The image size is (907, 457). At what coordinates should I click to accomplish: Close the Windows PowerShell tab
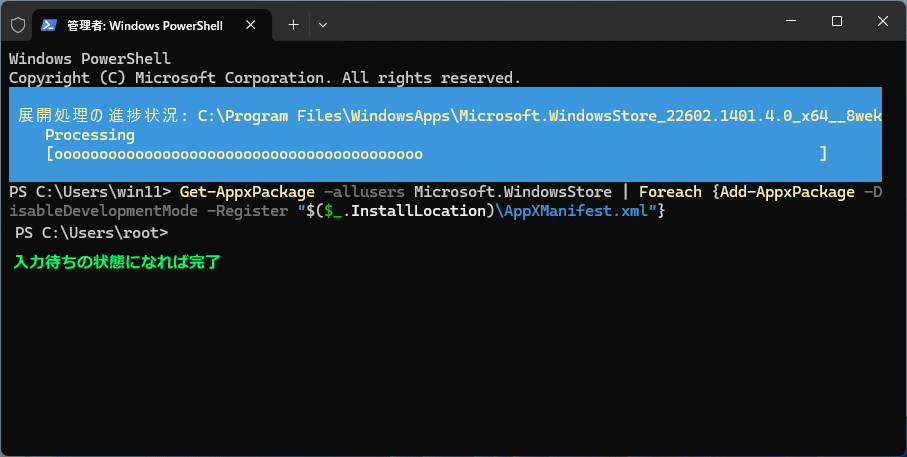click(250, 25)
